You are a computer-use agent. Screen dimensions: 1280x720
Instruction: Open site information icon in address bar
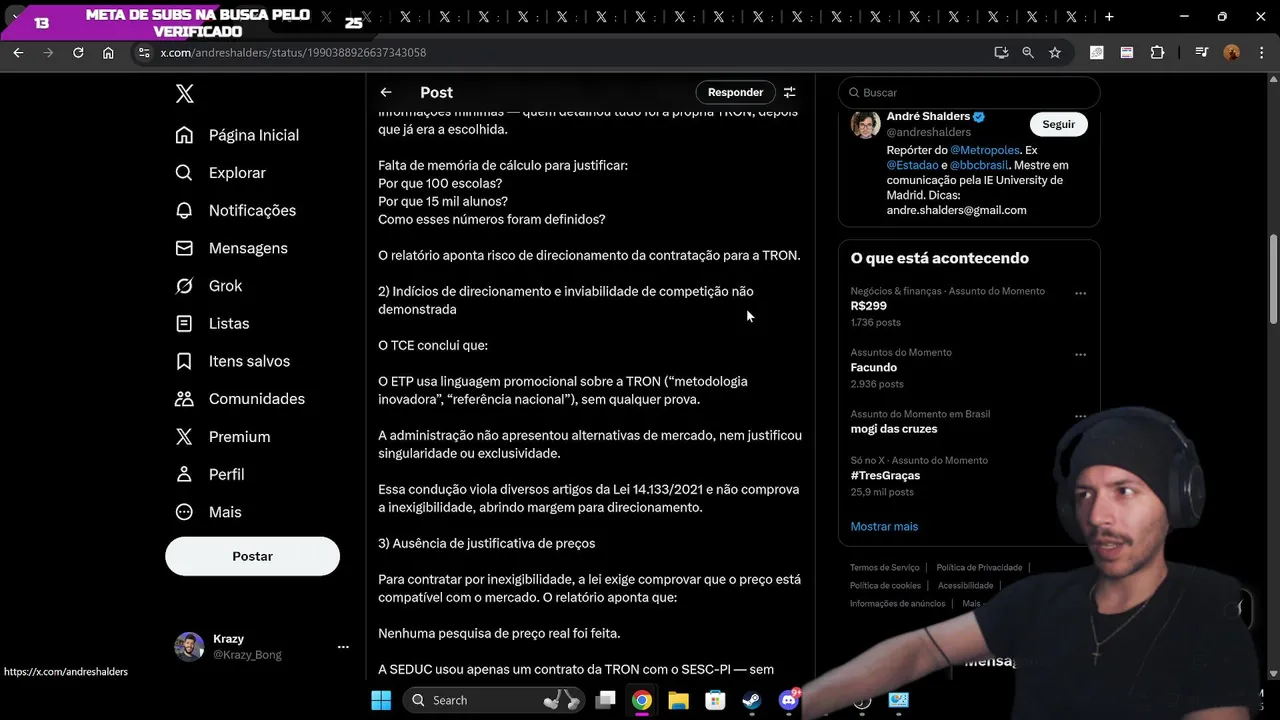tap(143, 53)
